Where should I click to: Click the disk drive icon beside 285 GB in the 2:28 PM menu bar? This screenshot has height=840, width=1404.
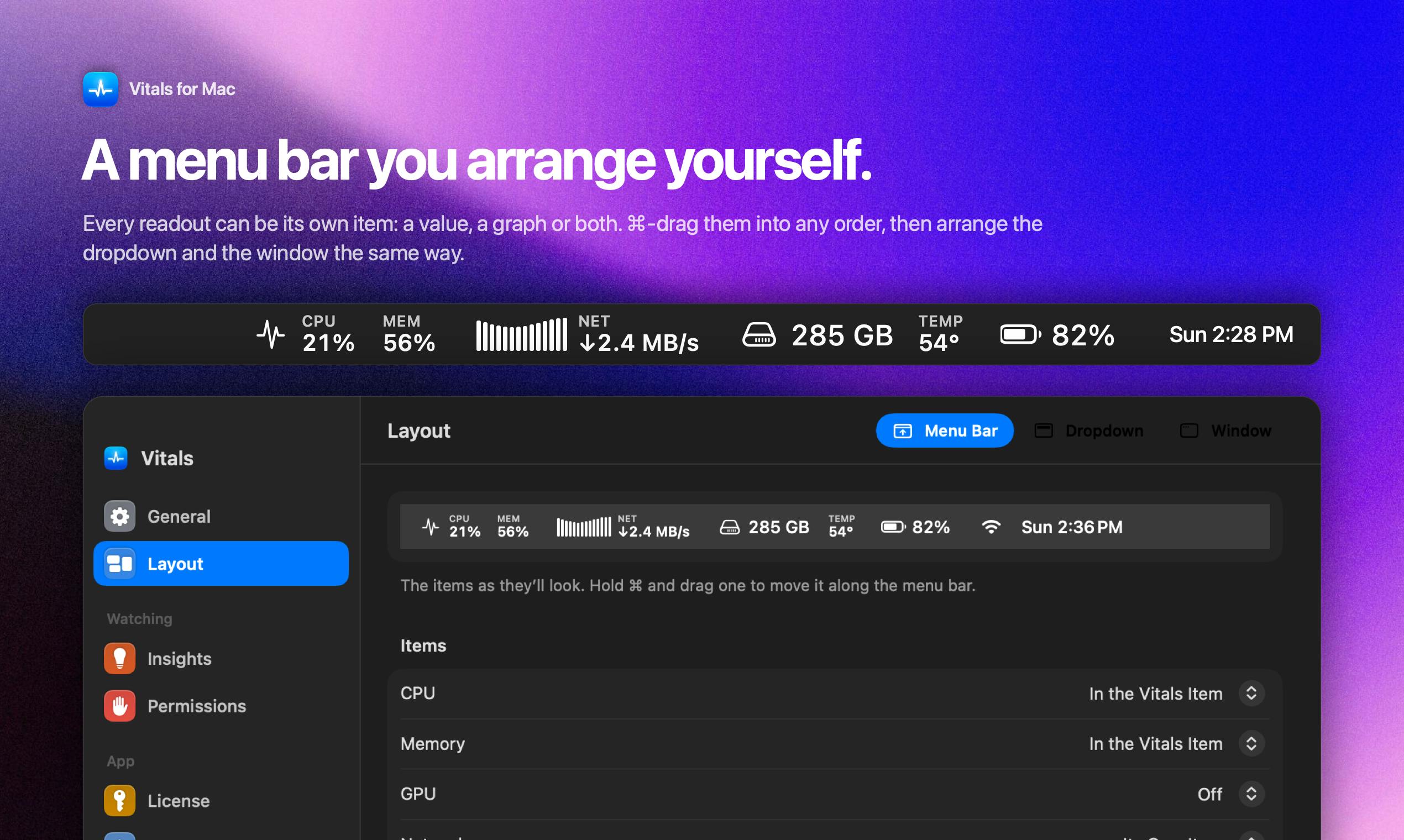click(x=759, y=334)
